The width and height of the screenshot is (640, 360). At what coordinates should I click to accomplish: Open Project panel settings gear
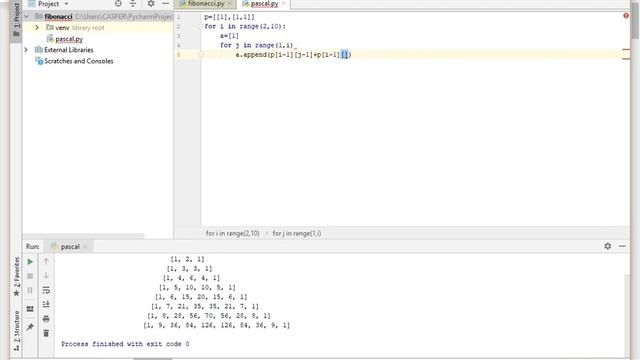tap(151, 4)
